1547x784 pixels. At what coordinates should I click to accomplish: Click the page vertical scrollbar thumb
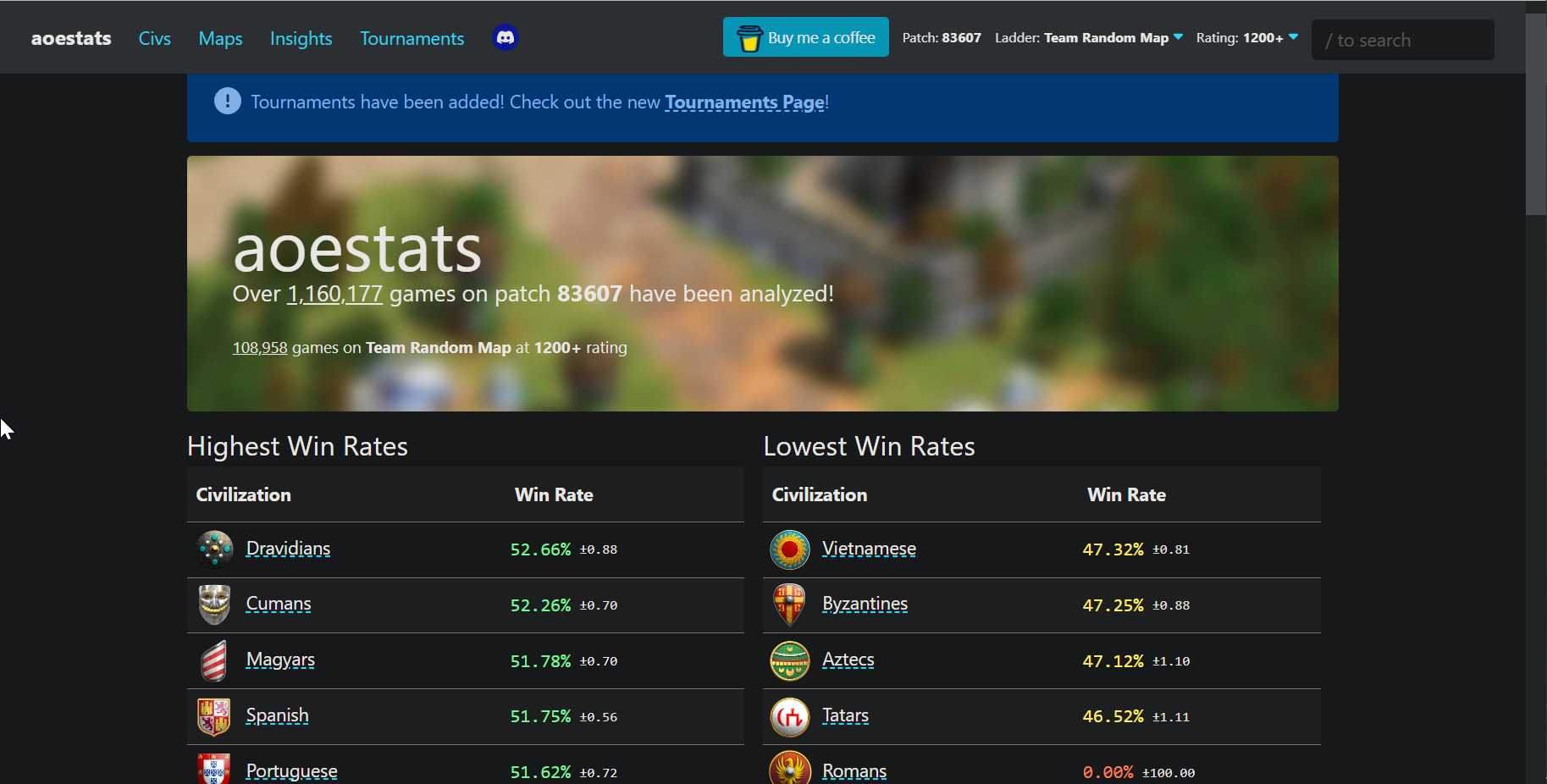click(x=1536, y=114)
